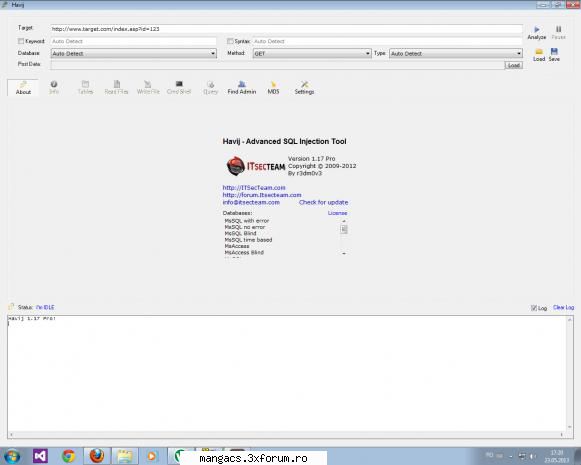Screen dimensions: 581x465
Task: Click the Check for update link
Action: pyautogui.click(x=323, y=202)
